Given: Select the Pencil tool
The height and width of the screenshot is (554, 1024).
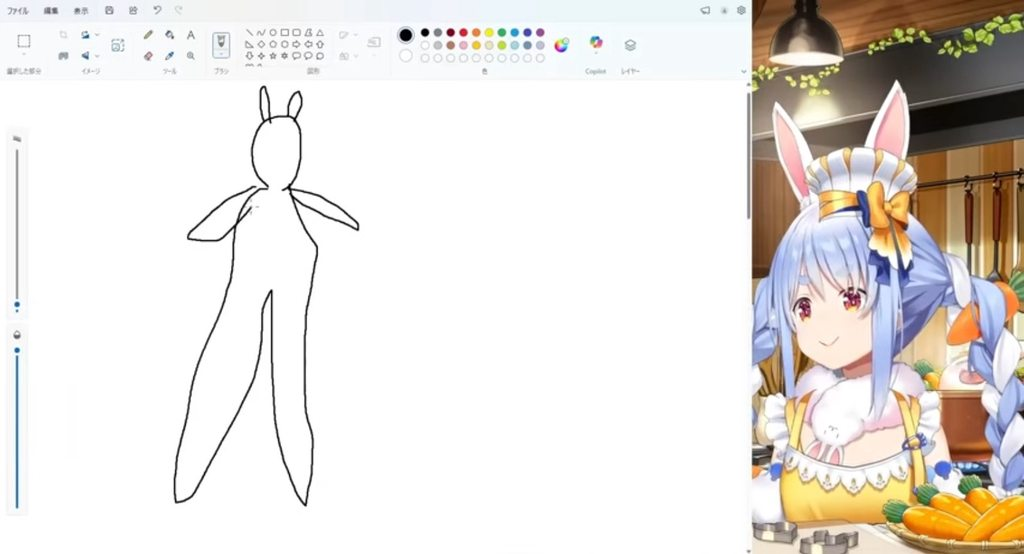Looking at the screenshot, I should [x=148, y=35].
